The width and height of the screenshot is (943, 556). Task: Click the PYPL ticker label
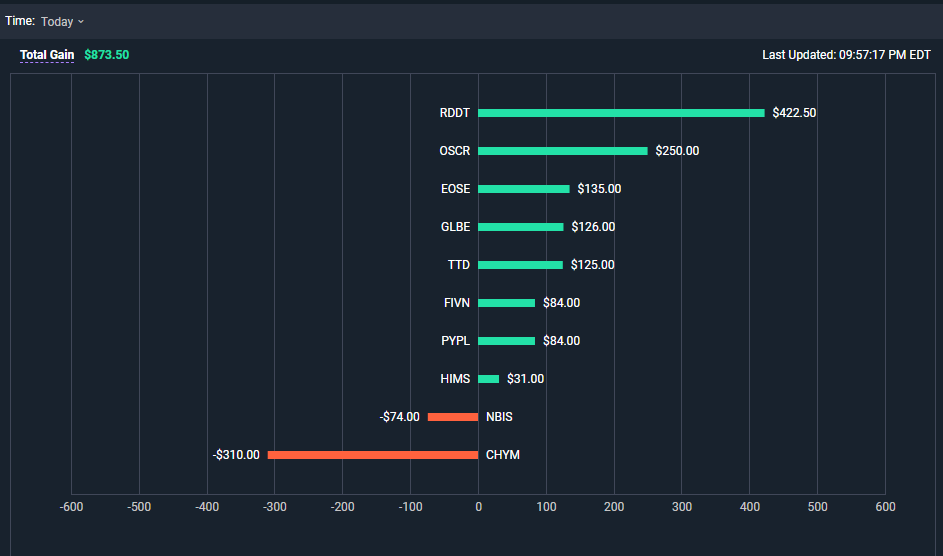(455, 341)
